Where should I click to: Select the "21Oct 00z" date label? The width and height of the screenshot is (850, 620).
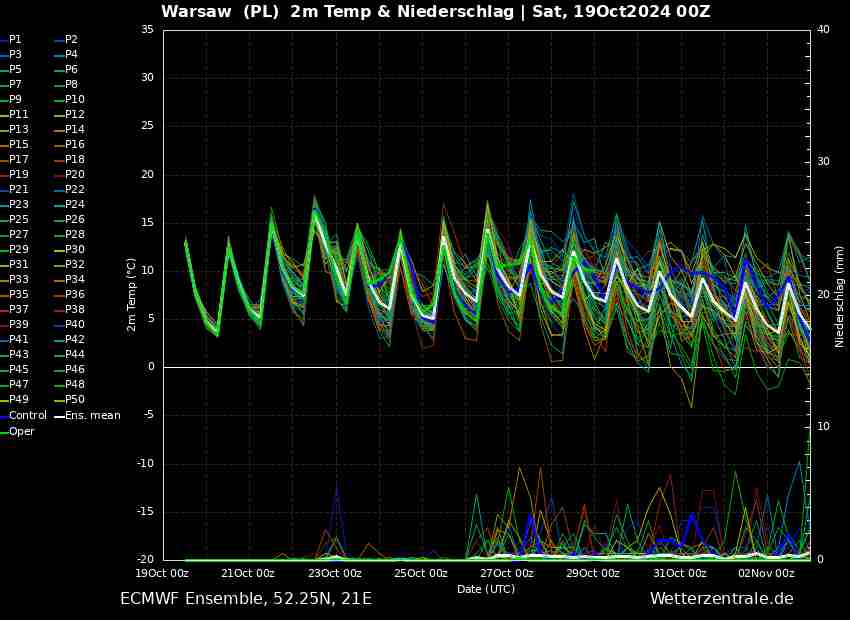[x=249, y=573]
